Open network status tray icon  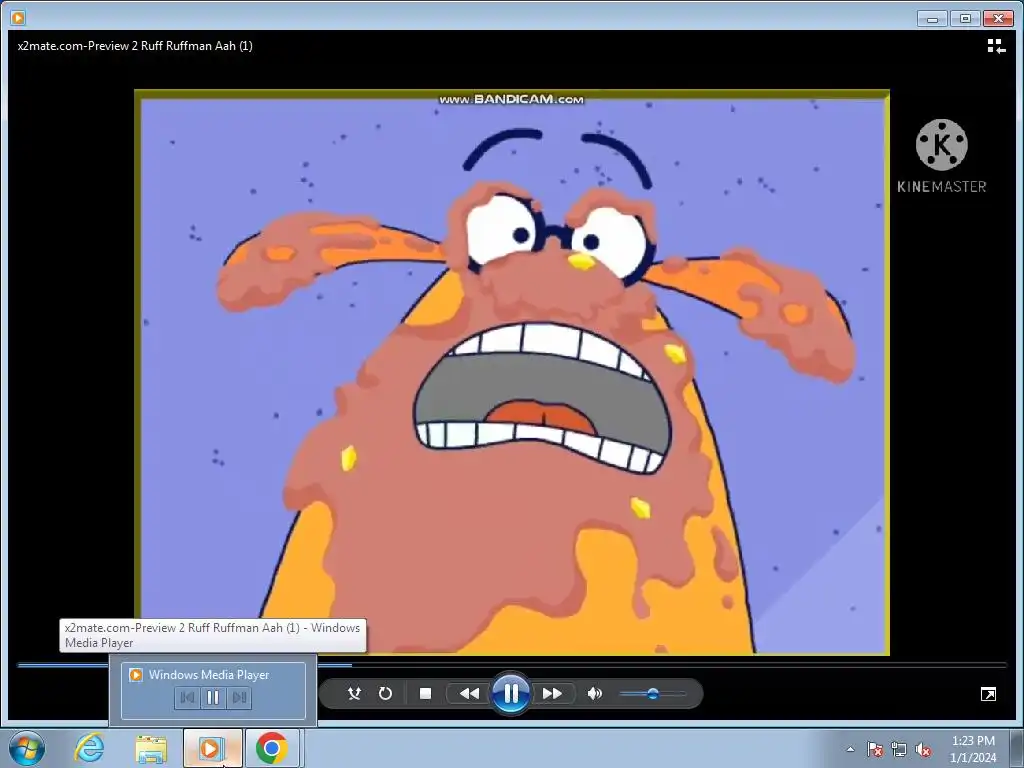tap(899, 749)
